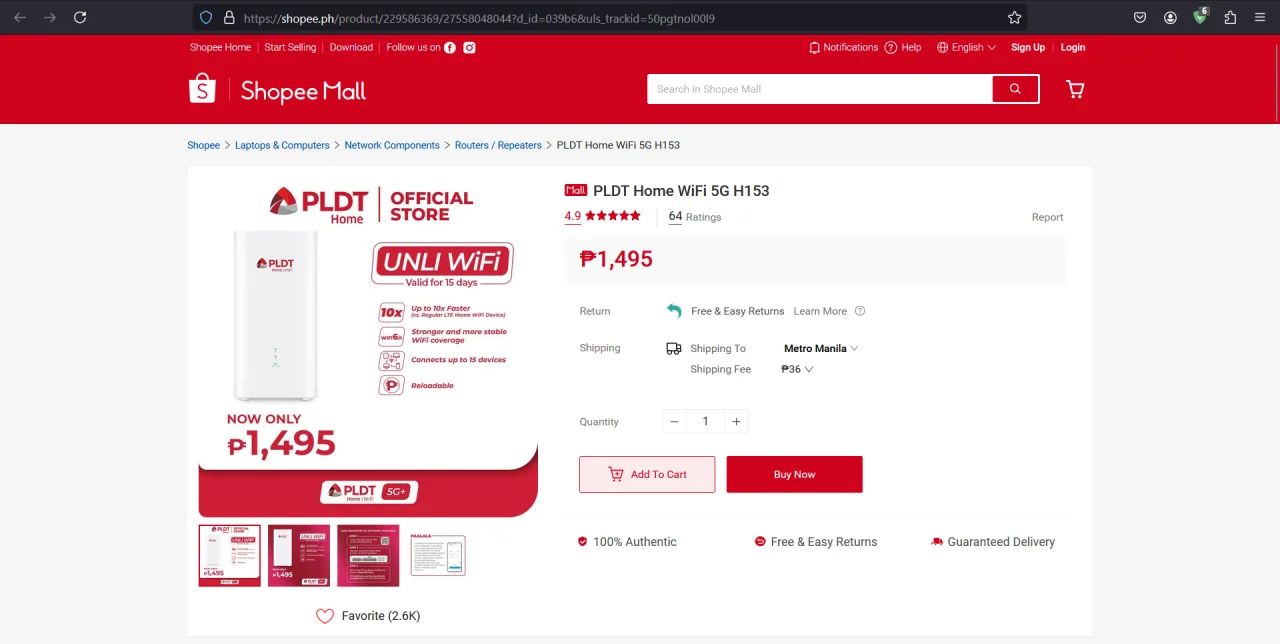The height and width of the screenshot is (644, 1280).
Task: Open the extensions puzzle icon
Action: pyautogui.click(x=1230, y=17)
